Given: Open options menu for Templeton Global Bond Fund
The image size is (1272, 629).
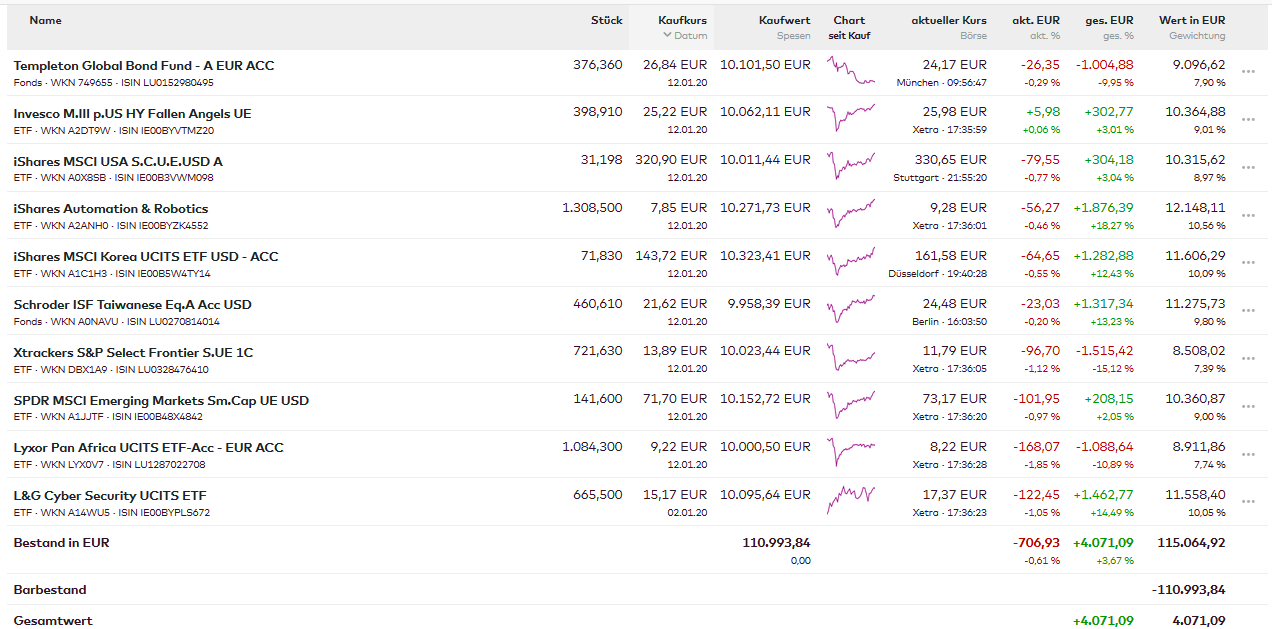Looking at the screenshot, I should [1248, 72].
